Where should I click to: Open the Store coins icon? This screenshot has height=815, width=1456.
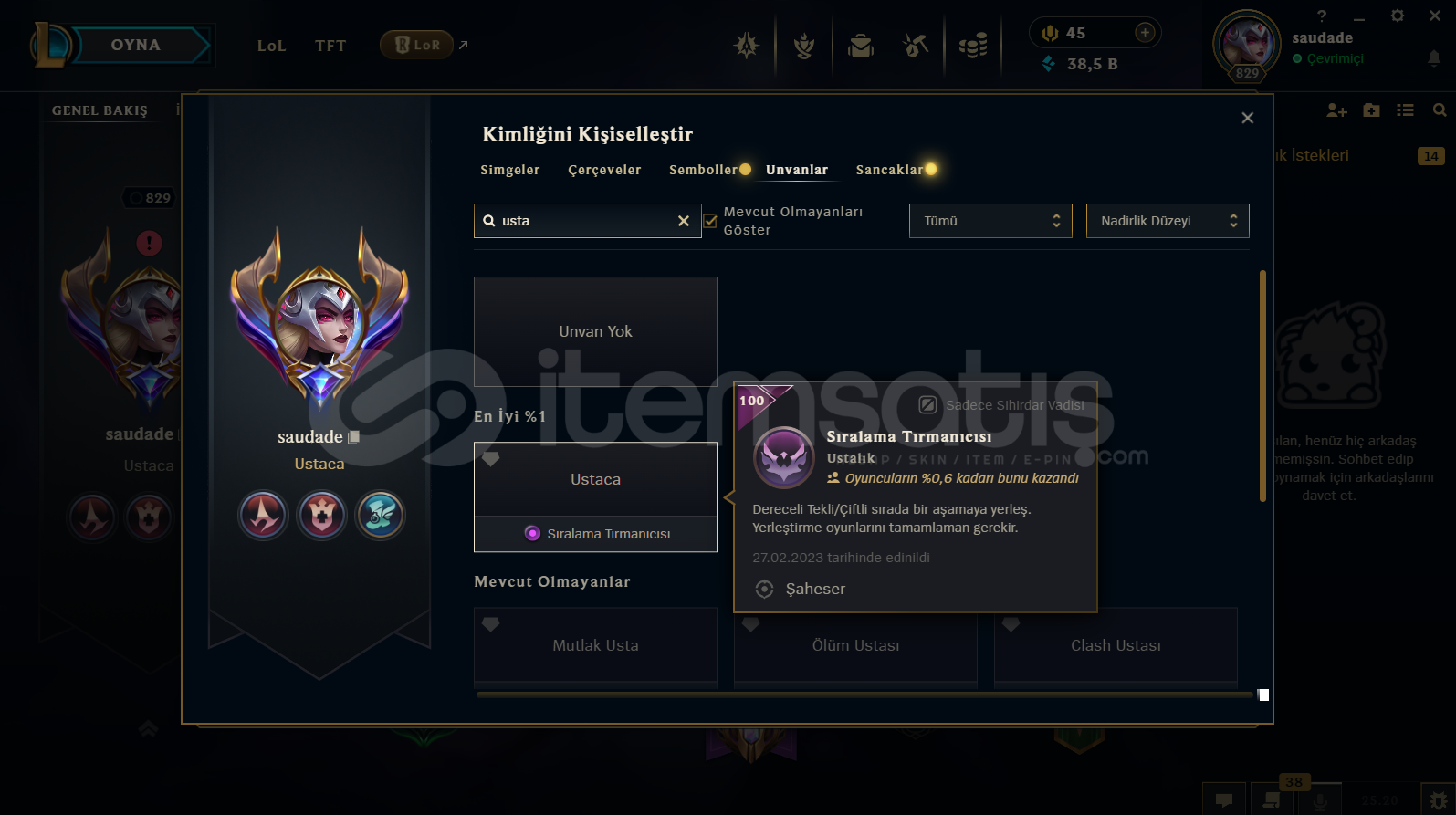pos(973,45)
